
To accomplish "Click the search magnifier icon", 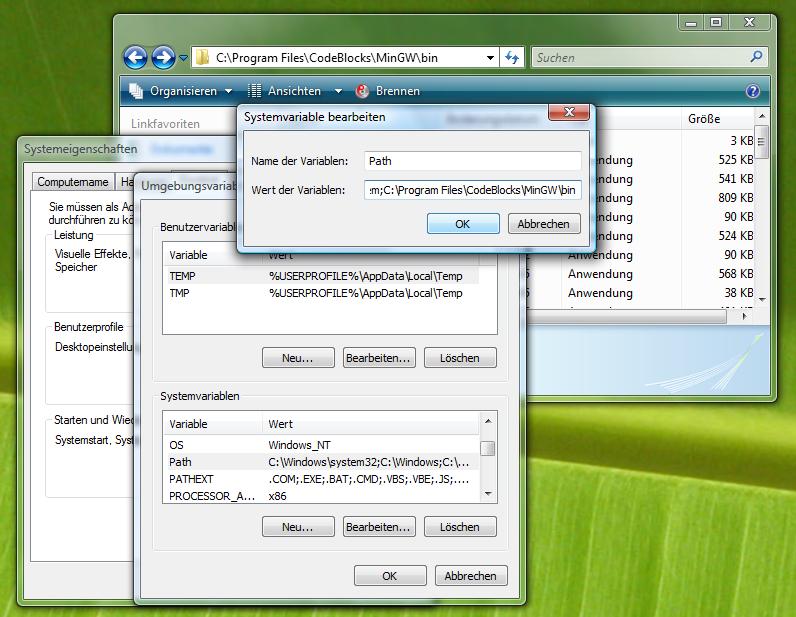I will pos(756,58).
